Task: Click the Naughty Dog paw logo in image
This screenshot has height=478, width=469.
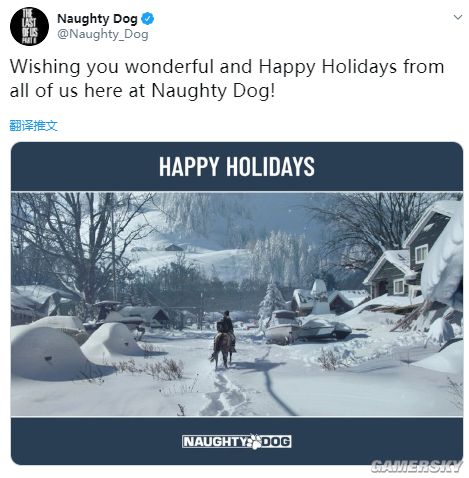Action: (x=253, y=442)
